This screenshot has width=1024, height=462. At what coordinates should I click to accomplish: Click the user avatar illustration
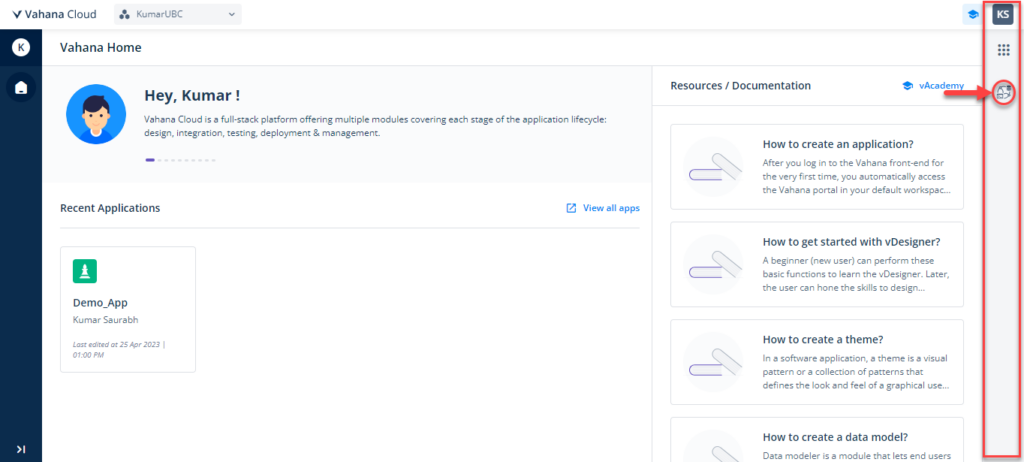coord(96,114)
